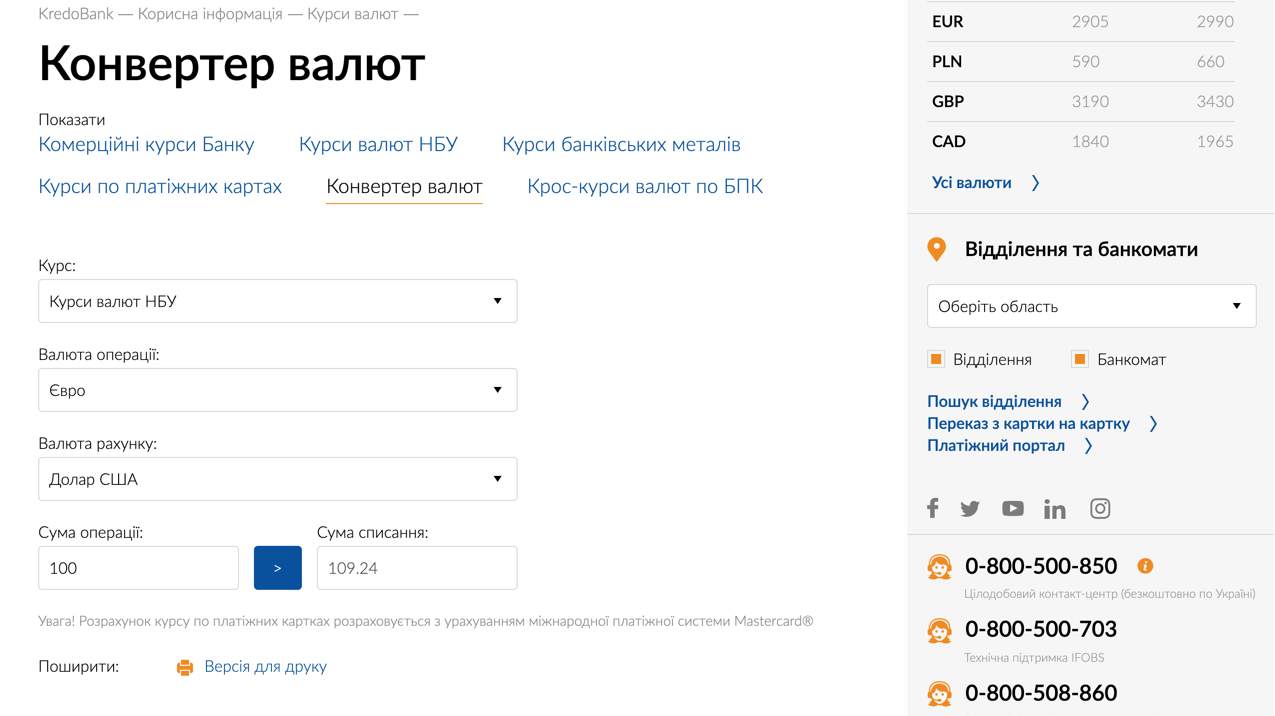Image resolution: width=1275 pixels, height=716 pixels.
Task: Expand the Валюта операції dropdown showing Євро
Action: click(277, 390)
